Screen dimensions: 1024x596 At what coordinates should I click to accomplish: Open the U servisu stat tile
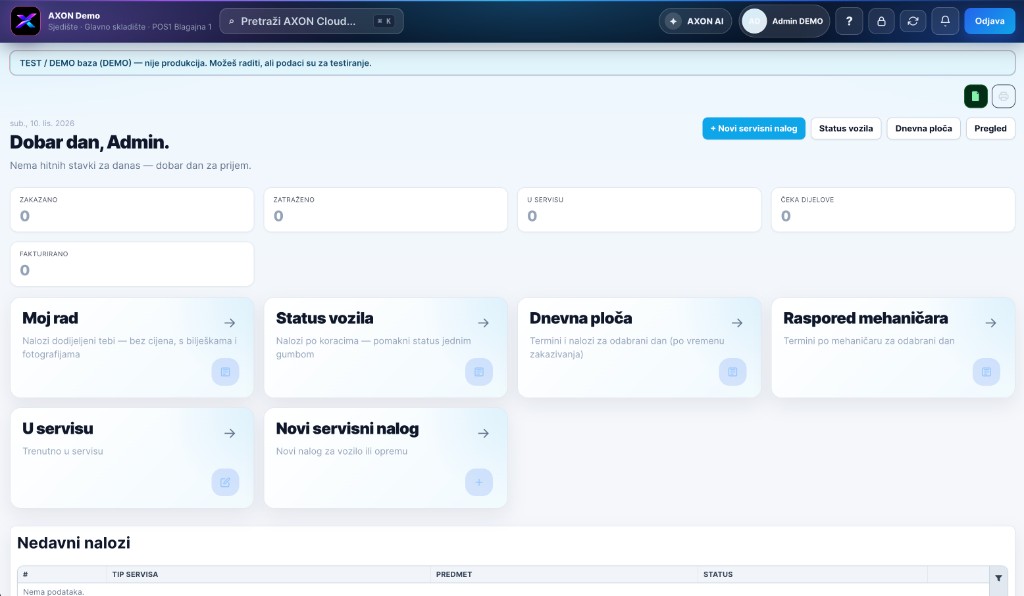tap(639, 210)
